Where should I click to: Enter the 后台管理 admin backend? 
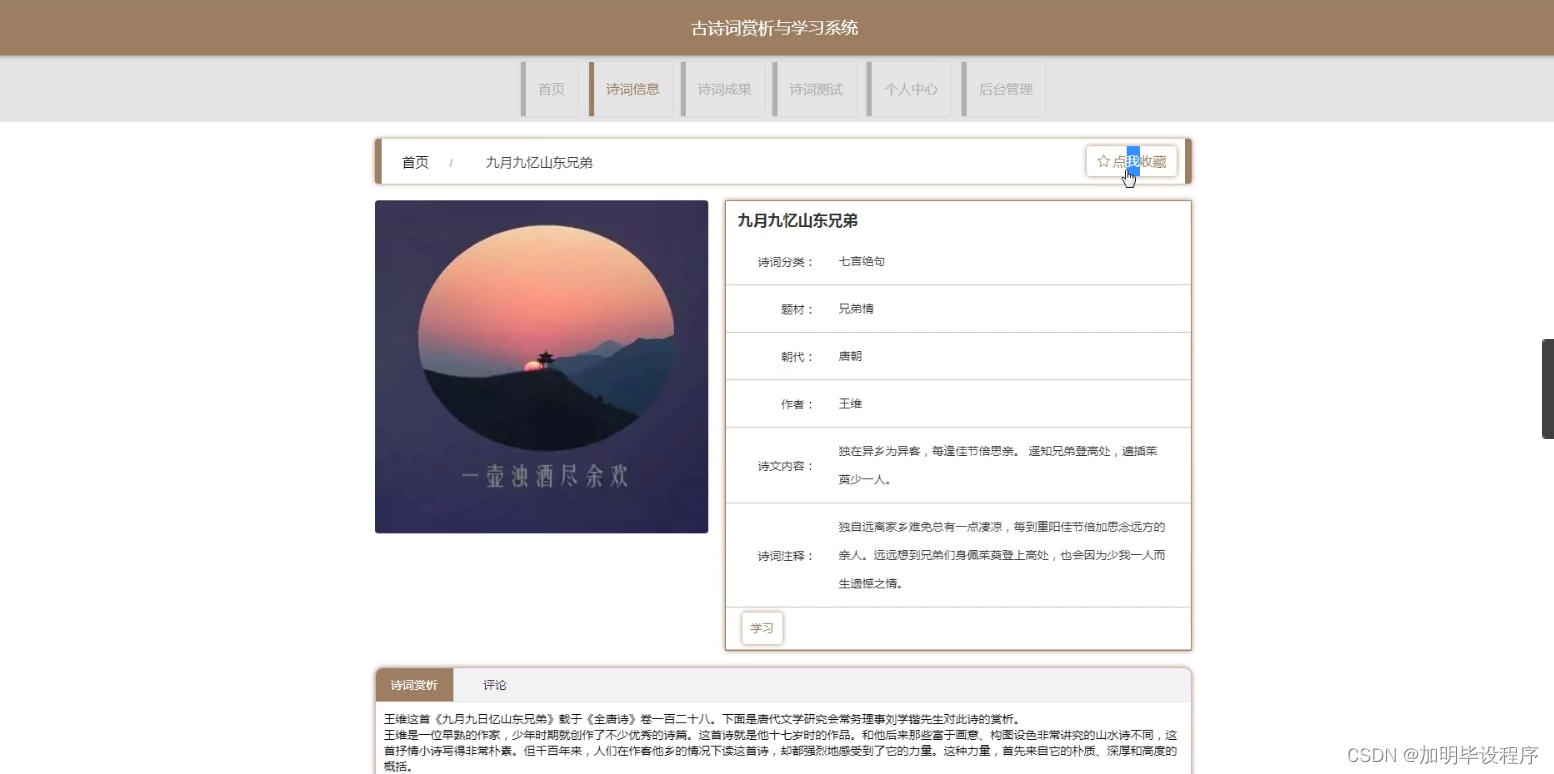coord(1005,88)
